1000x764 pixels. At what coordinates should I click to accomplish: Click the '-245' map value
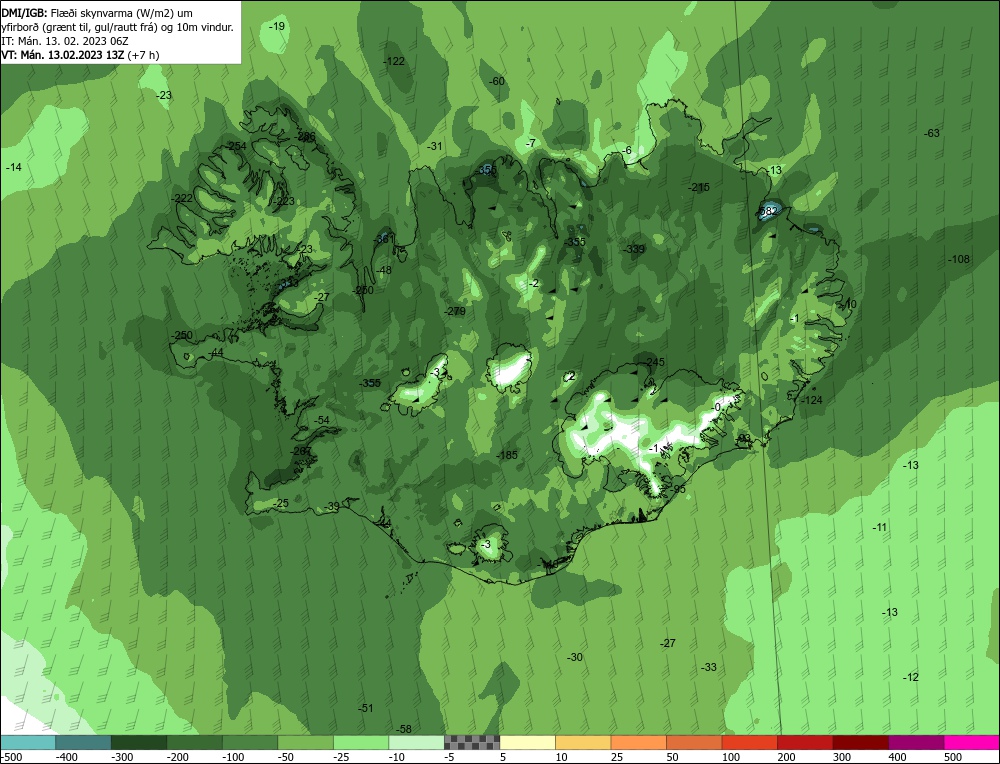pos(654,362)
